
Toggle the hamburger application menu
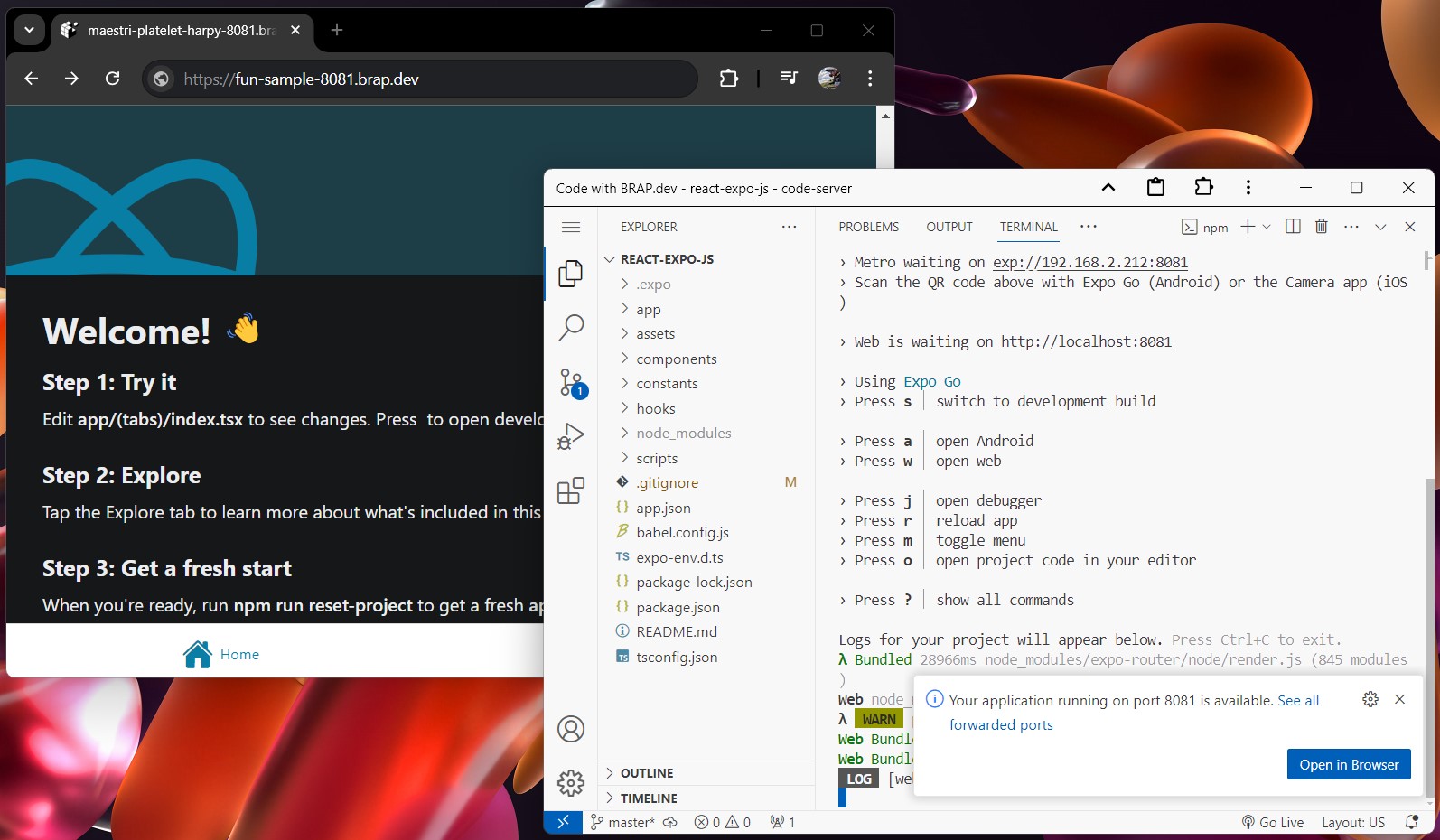[x=571, y=227]
